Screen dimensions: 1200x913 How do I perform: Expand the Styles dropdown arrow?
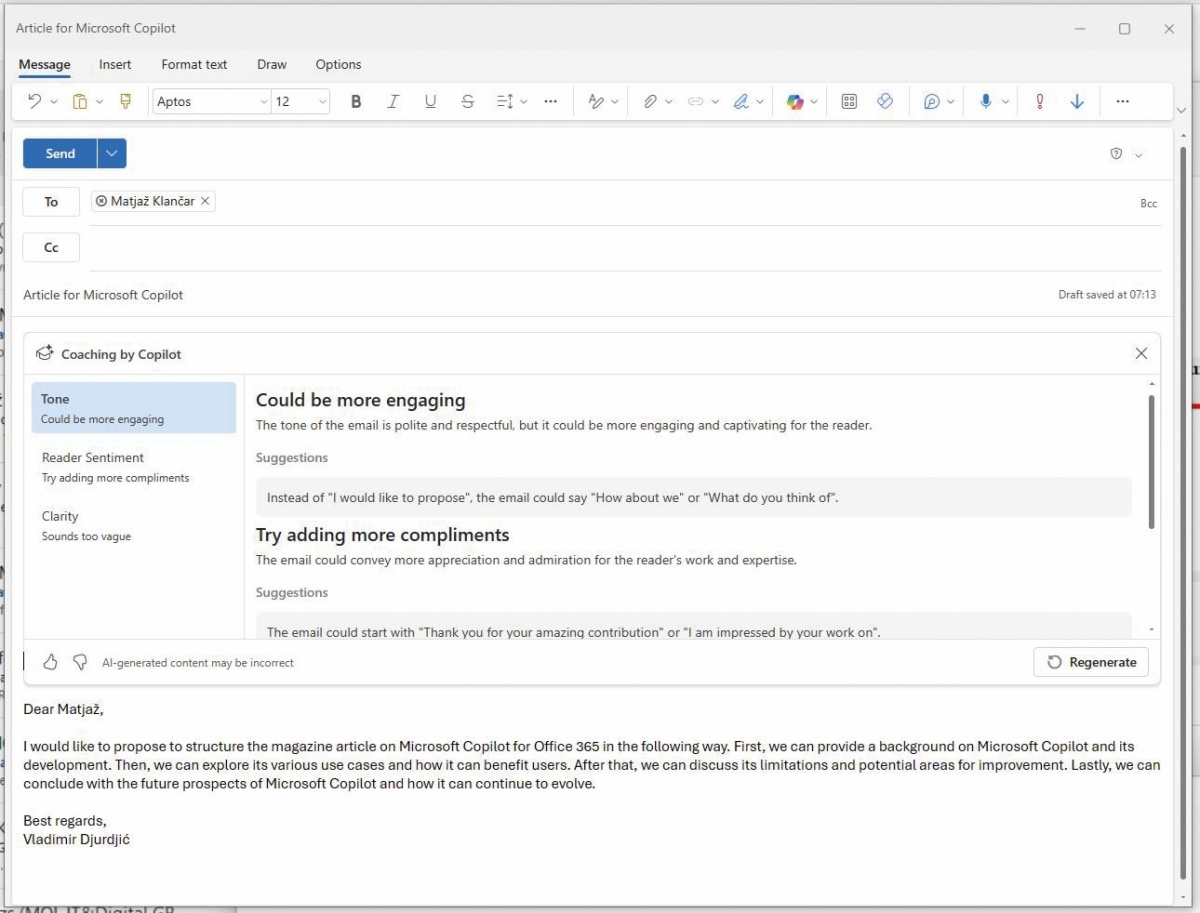pyautogui.click(x=614, y=101)
